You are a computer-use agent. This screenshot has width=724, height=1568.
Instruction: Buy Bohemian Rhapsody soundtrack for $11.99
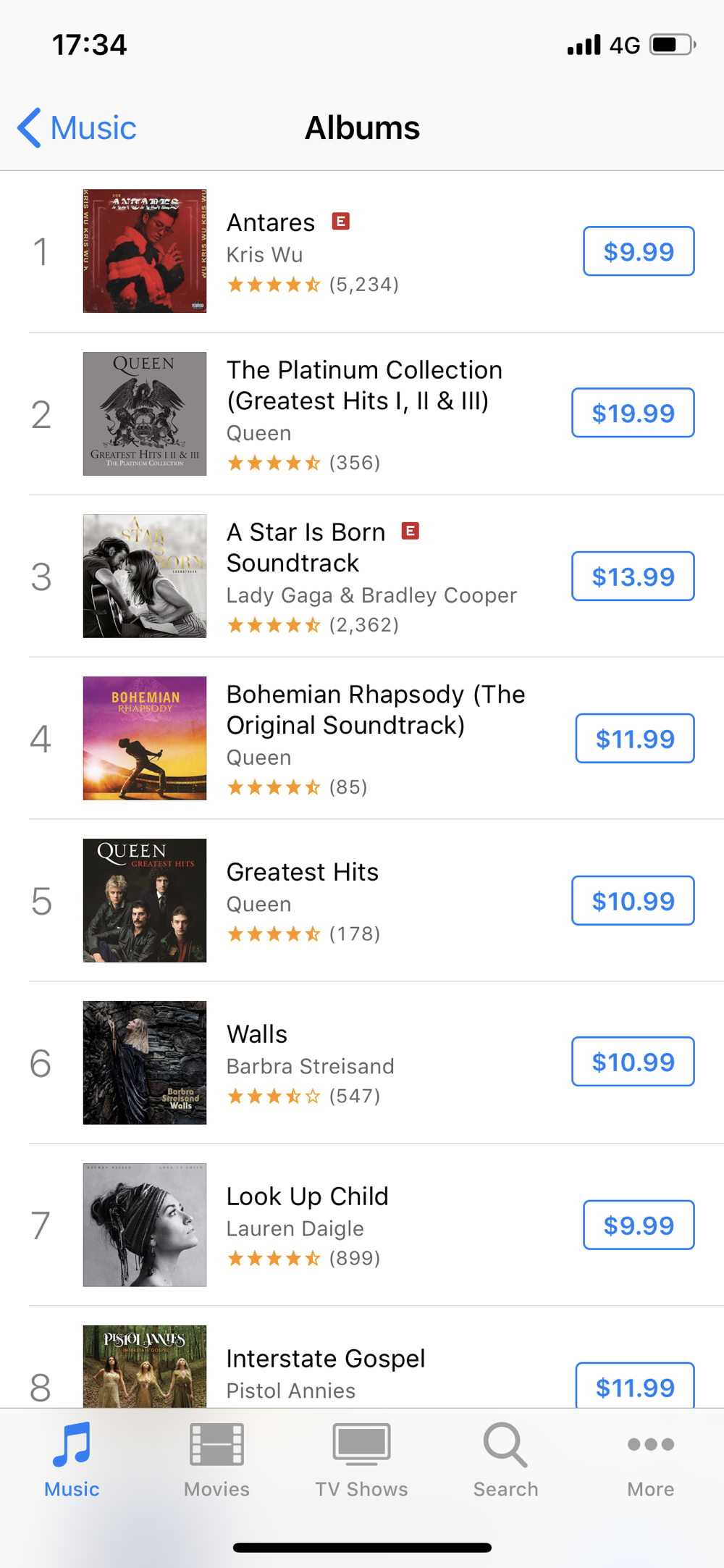point(635,739)
